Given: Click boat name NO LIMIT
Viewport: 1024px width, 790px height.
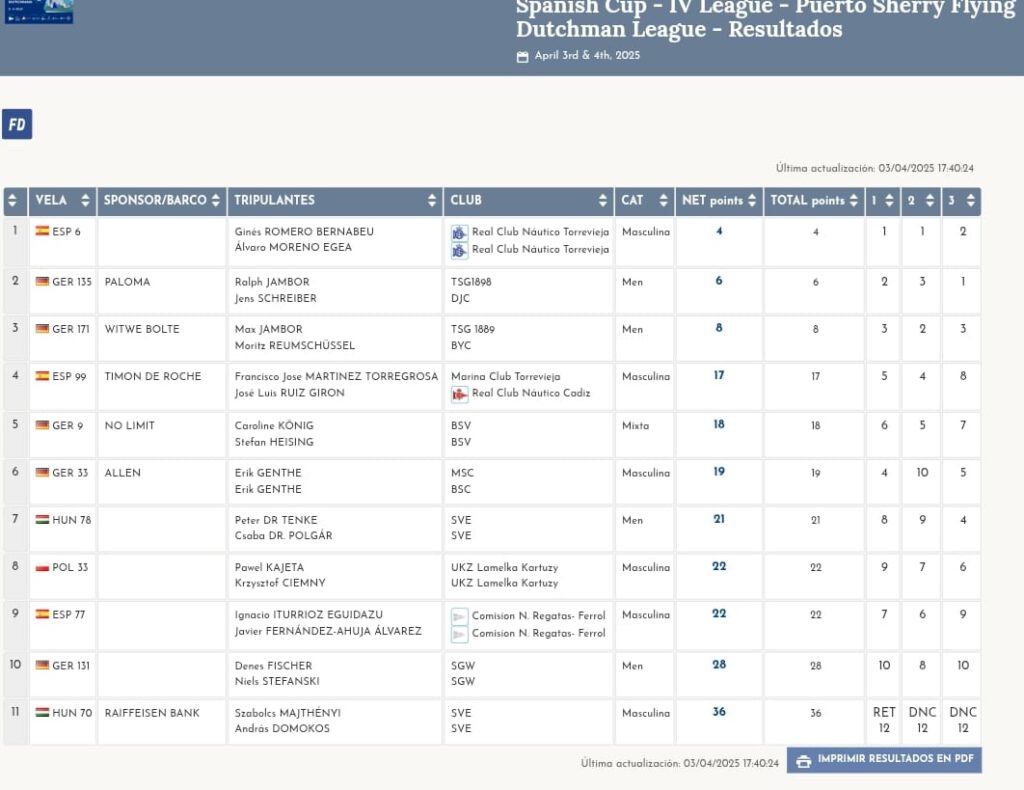Looking at the screenshot, I should pyautogui.click(x=129, y=426).
